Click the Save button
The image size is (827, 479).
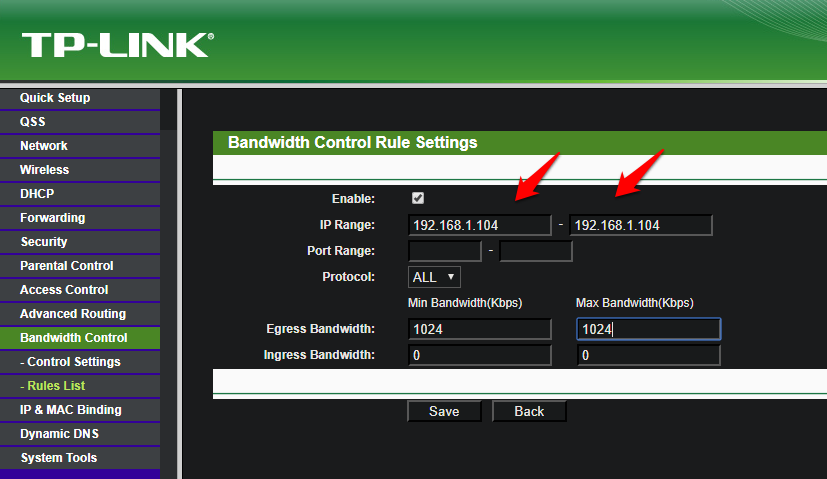(444, 411)
